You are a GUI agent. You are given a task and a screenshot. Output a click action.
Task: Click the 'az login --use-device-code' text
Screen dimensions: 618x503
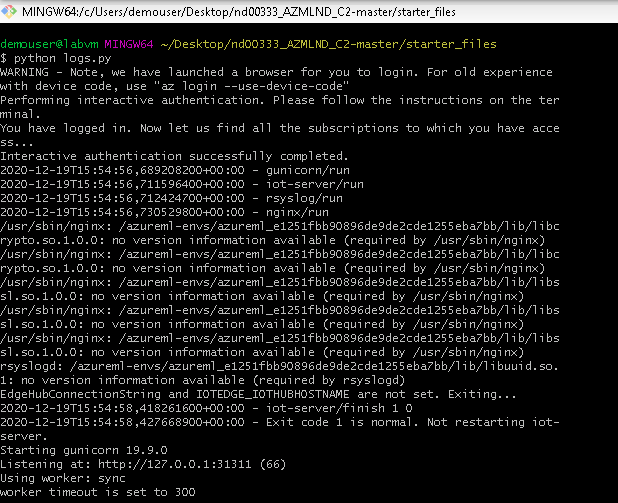coord(251,86)
